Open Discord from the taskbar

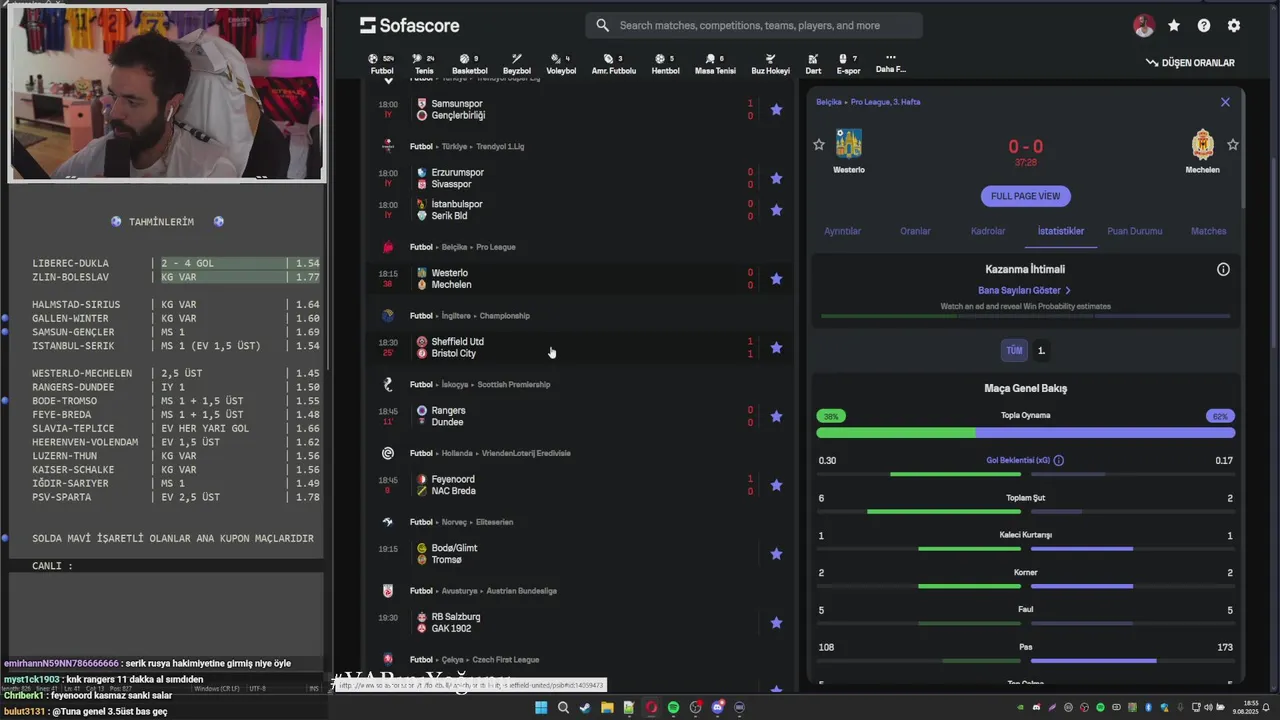pyautogui.click(x=717, y=708)
